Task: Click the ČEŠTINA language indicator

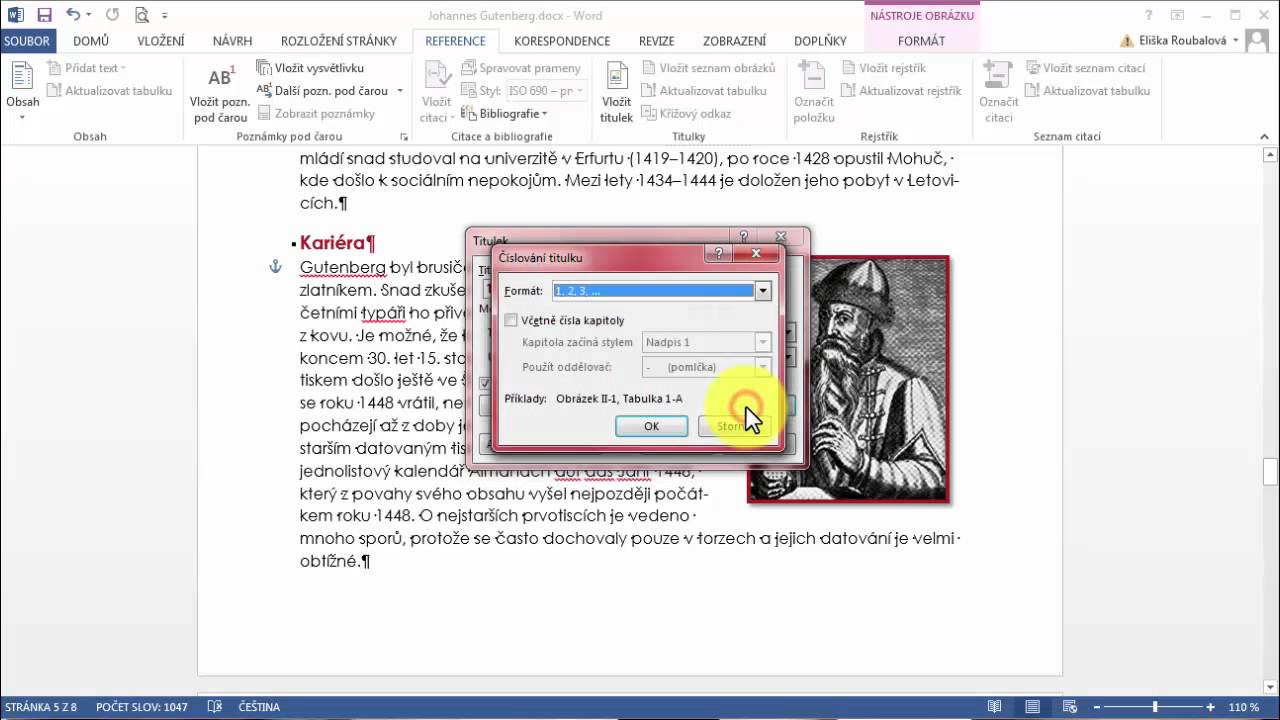Action: tap(259, 707)
